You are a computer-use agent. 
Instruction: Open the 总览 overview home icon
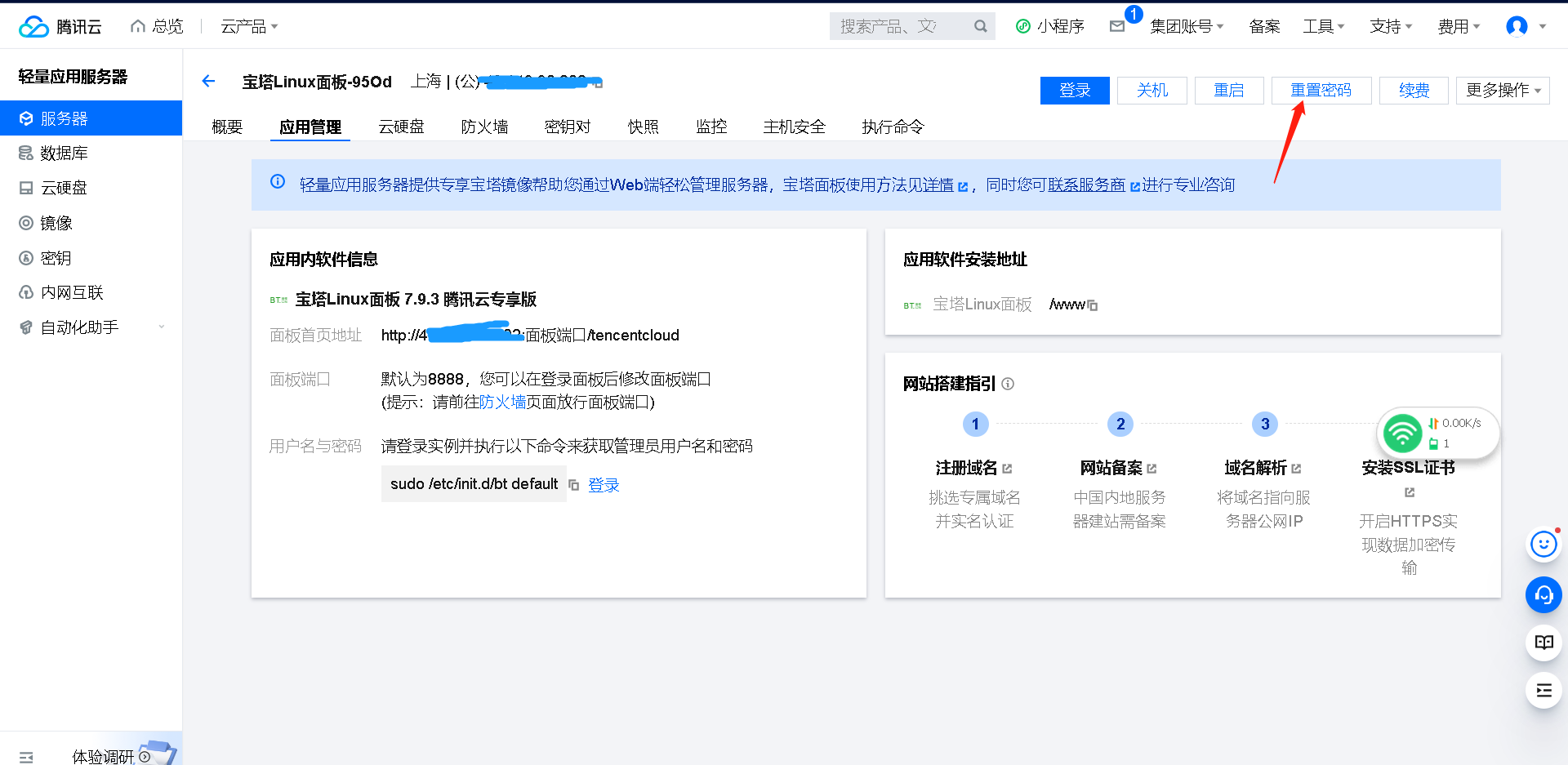click(138, 26)
